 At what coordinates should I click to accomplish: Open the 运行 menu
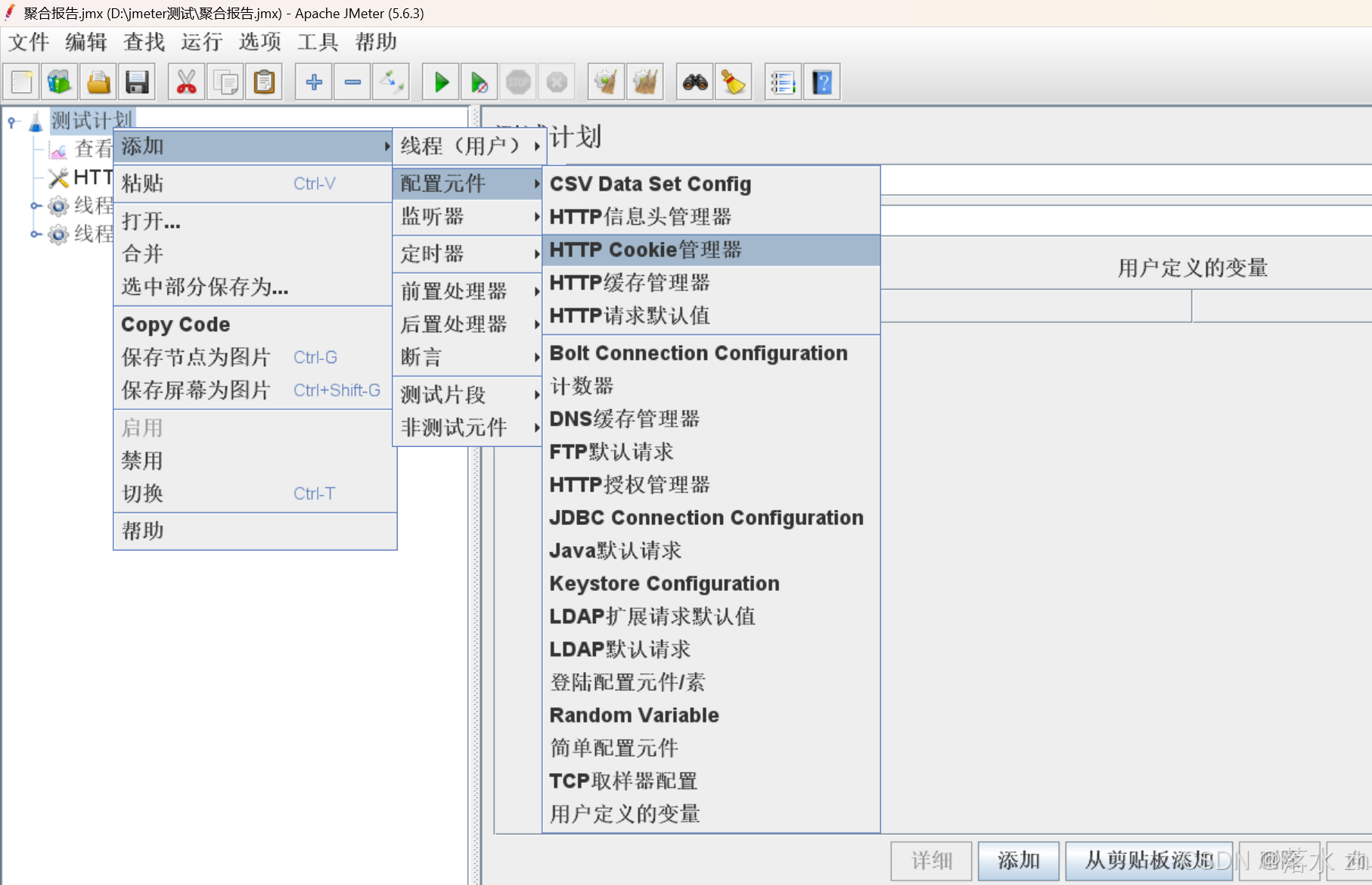pos(202,42)
